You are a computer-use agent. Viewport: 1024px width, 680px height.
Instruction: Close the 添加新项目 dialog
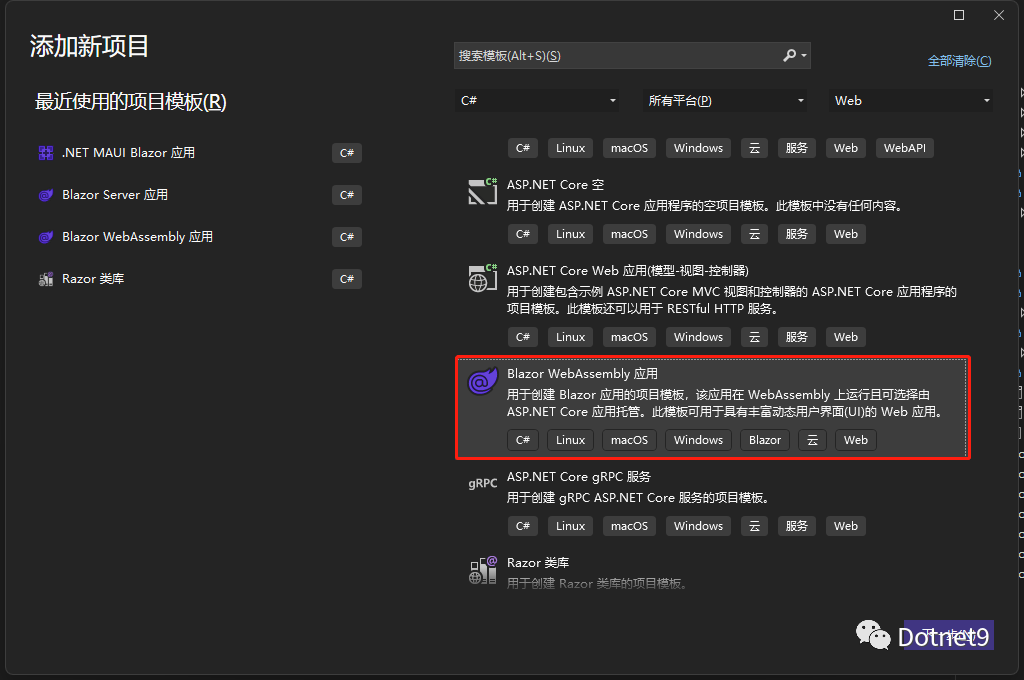[x=999, y=15]
